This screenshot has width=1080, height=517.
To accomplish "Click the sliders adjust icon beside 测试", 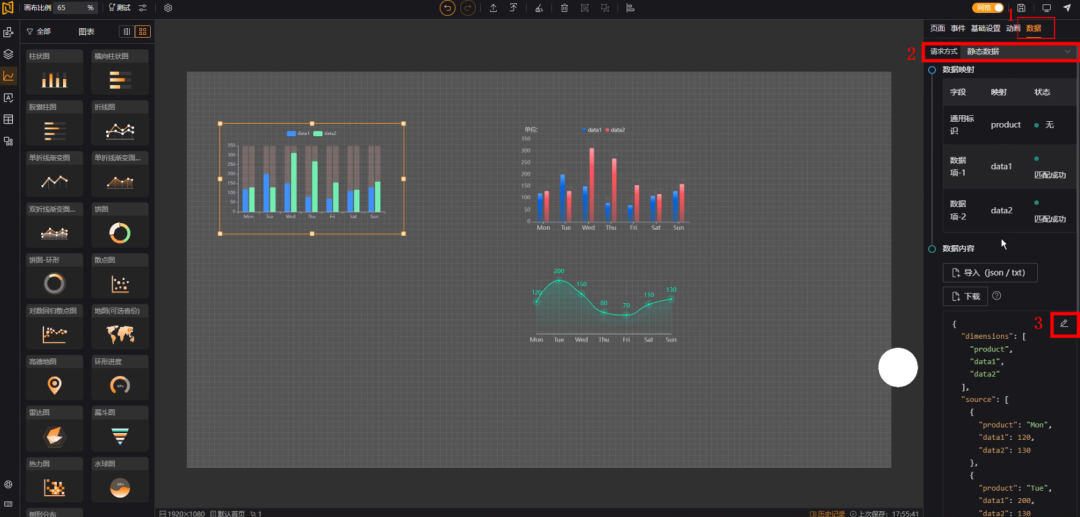I will pos(143,8).
